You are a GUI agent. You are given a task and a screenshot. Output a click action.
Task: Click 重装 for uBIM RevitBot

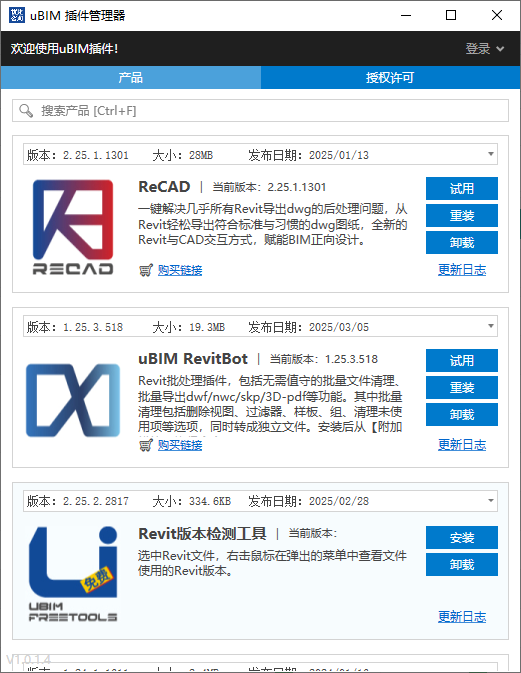click(462, 388)
